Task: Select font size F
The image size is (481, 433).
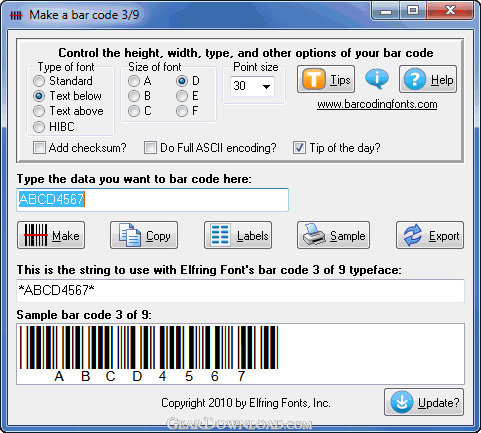Action: [182, 111]
